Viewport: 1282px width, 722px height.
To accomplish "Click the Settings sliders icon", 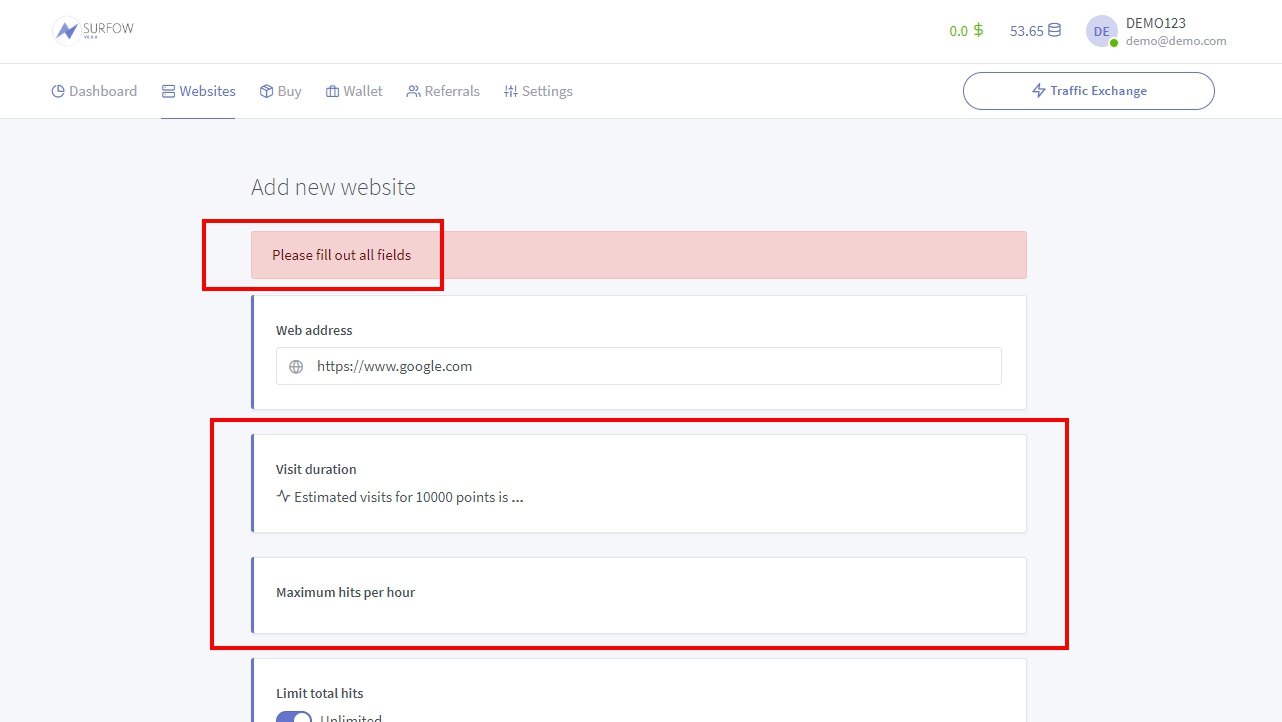I will (x=510, y=91).
